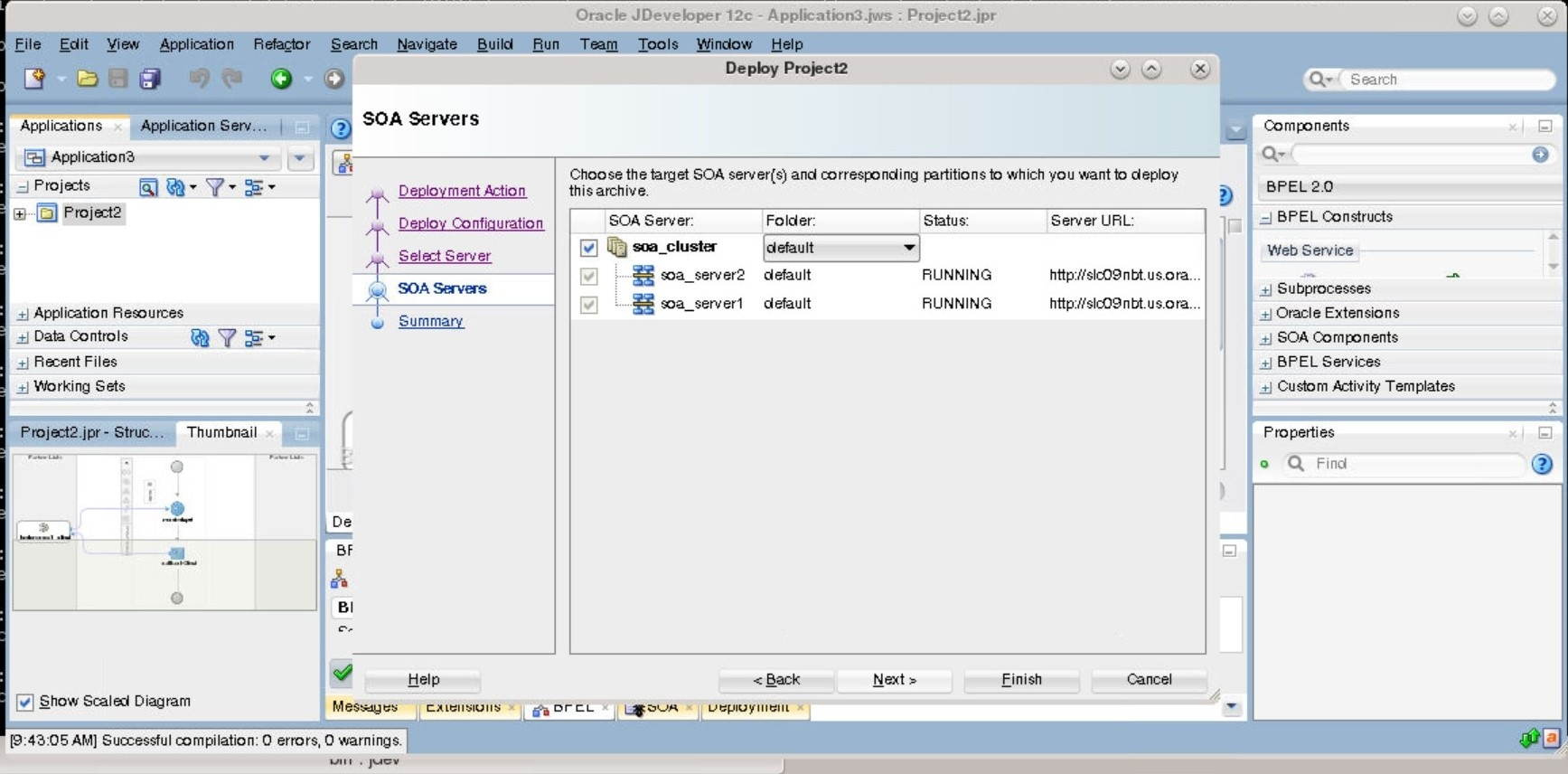Switch to the Thumbnail tab
Viewport: 1568px width, 774px height.
coord(222,432)
